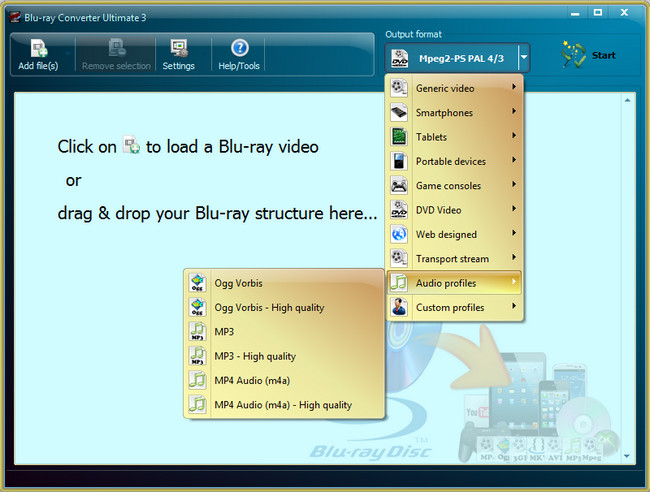This screenshot has height=492, width=650.
Task: Expand Custom profiles submenu arrow
Action: coord(514,306)
